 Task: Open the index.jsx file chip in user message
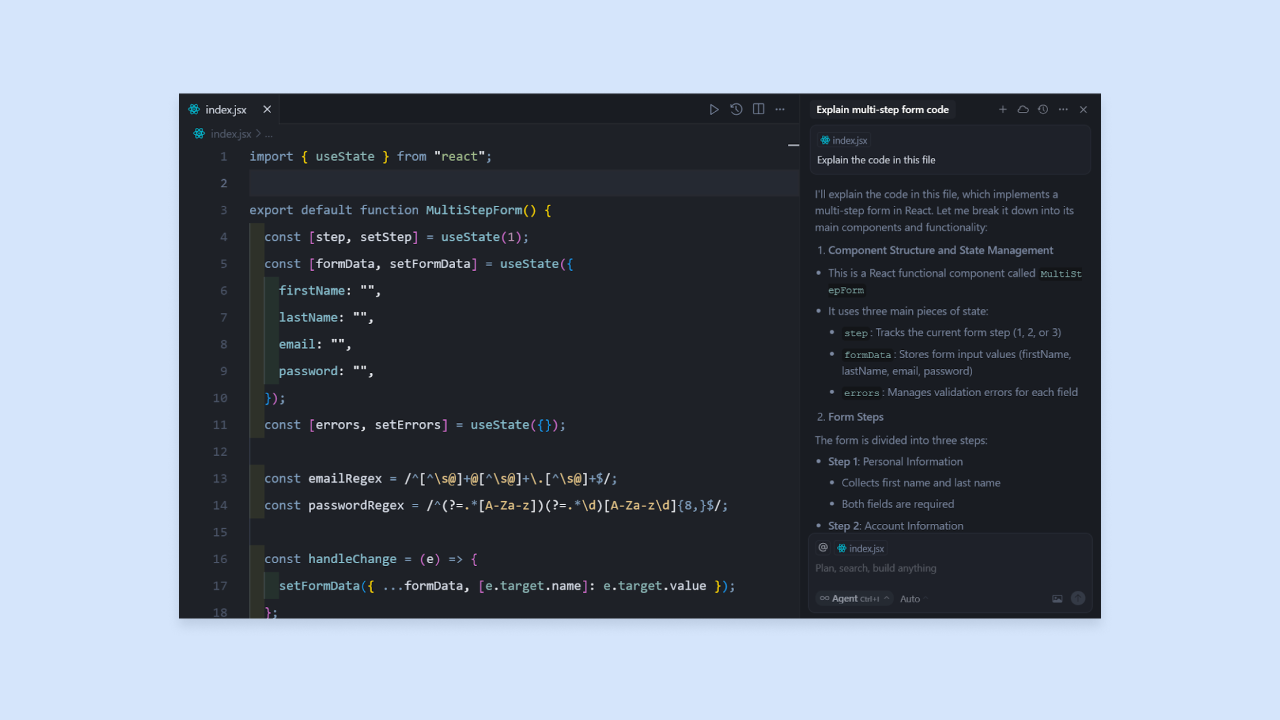pos(844,140)
